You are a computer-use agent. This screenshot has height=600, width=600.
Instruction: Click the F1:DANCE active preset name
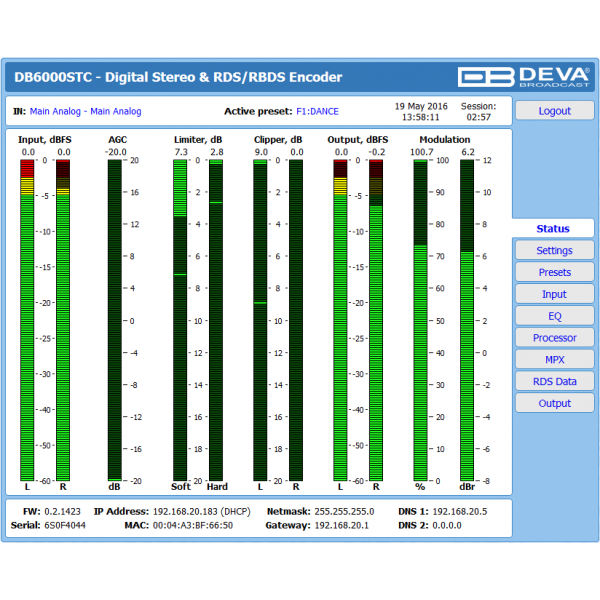point(317,111)
